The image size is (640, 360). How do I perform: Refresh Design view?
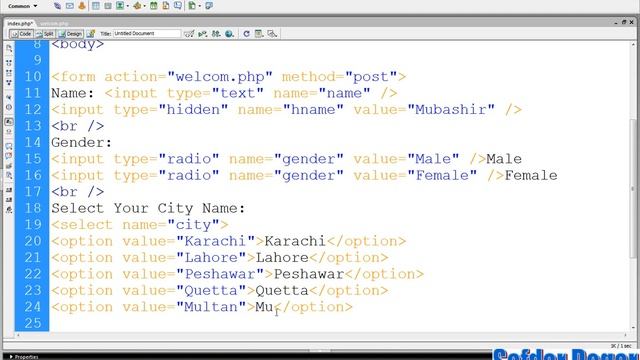click(246, 33)
